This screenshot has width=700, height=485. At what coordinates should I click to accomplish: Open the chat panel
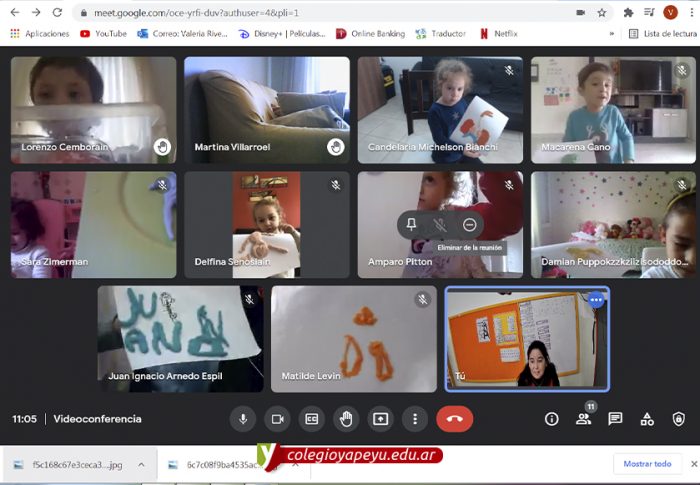pos(615,419)
